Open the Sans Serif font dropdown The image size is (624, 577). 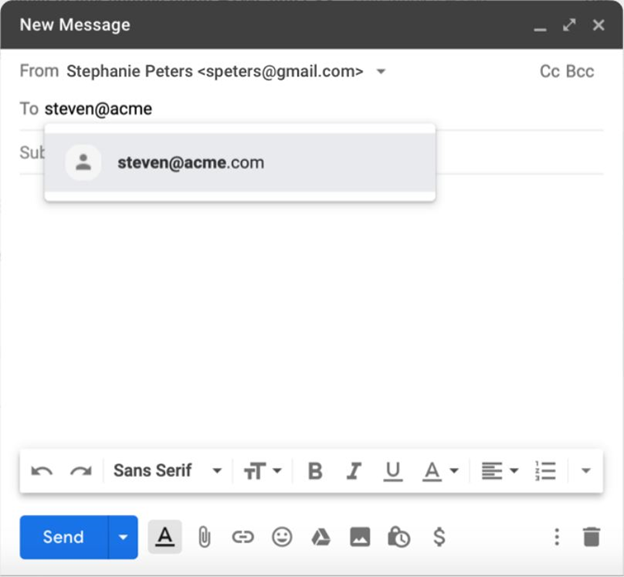(167, 471)
